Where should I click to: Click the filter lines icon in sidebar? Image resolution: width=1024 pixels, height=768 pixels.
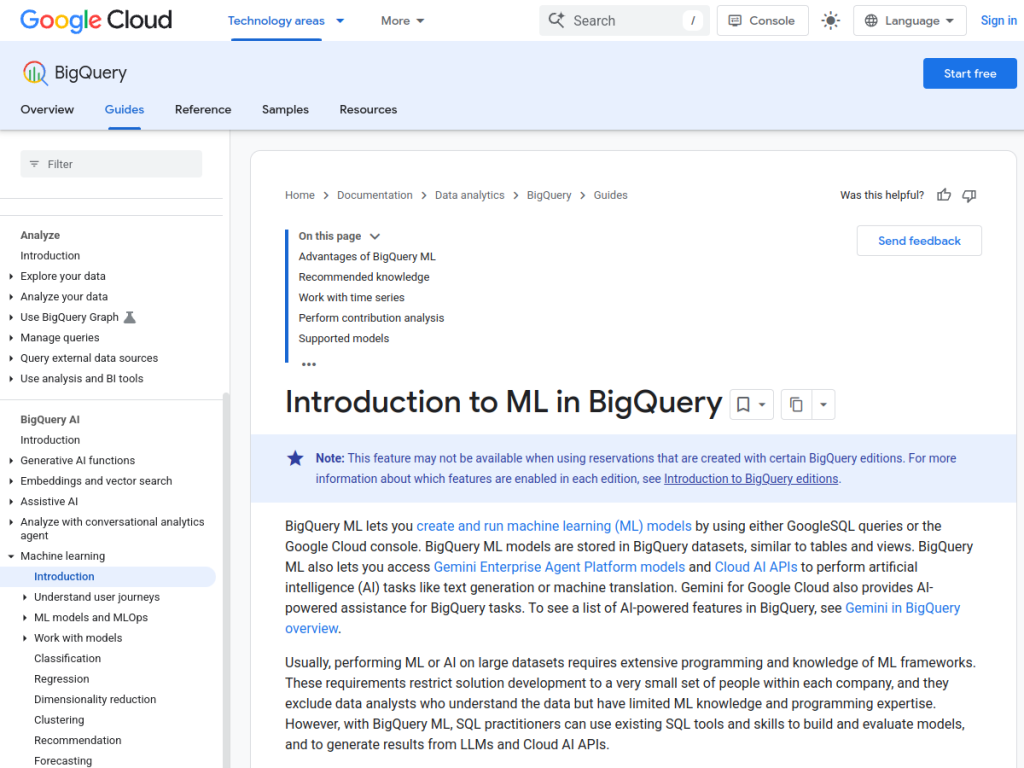34,164
